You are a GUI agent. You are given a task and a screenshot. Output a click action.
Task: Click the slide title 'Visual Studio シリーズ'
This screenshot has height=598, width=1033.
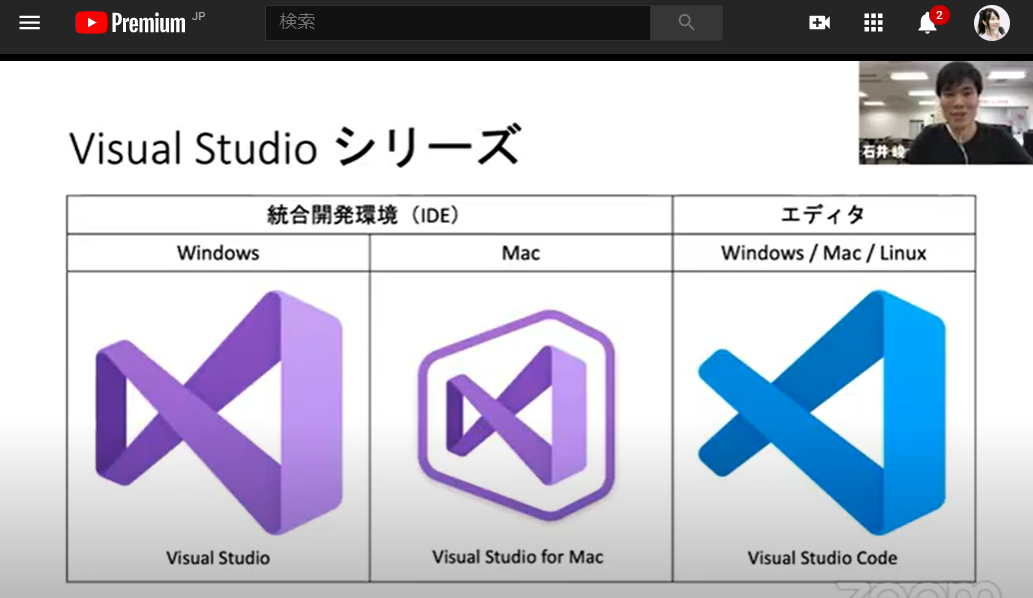click(x=296, y=147)
